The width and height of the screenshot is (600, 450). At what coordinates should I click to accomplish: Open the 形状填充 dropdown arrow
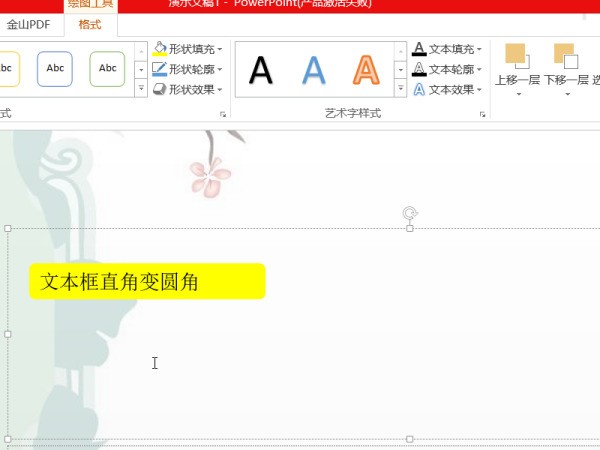tap(220, 49)
